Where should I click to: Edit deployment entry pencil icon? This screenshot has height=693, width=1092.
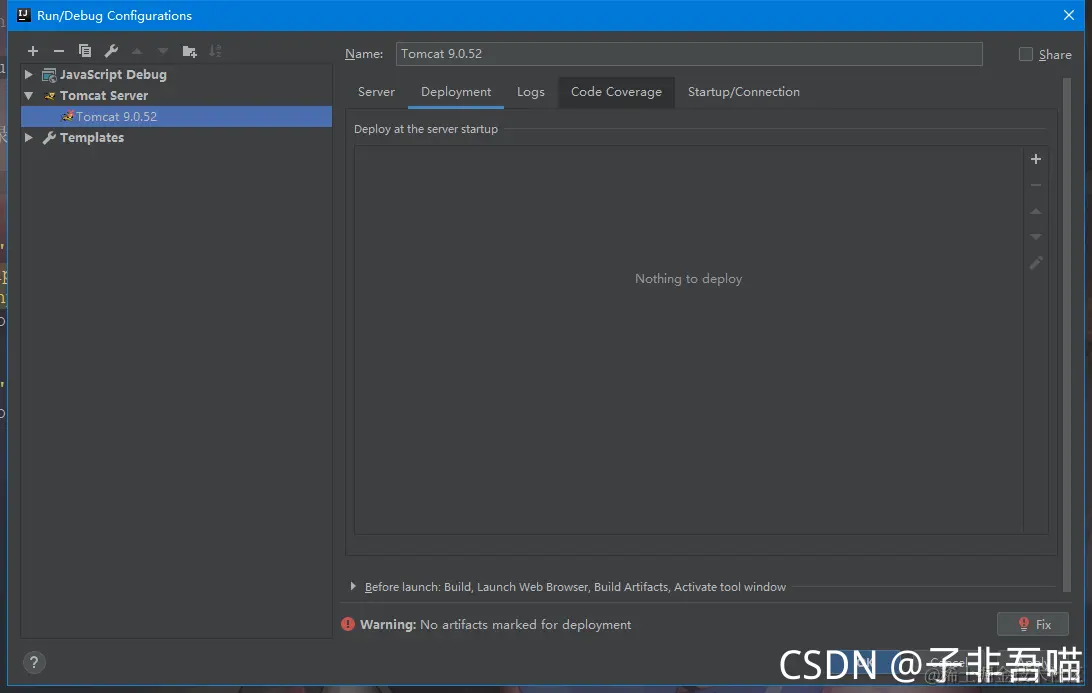point(1036,263)
